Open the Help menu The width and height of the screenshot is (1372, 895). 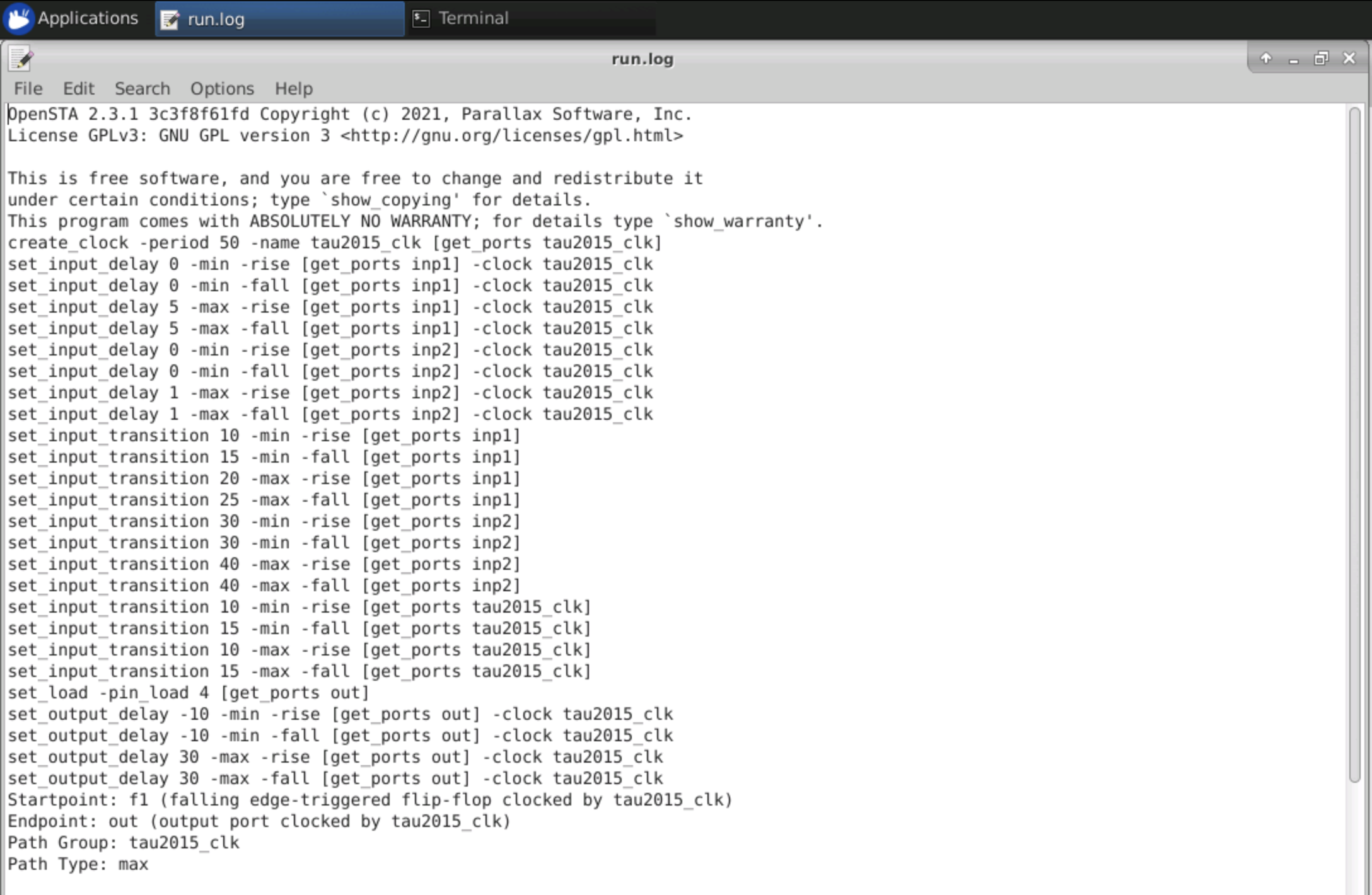(293, 88)
